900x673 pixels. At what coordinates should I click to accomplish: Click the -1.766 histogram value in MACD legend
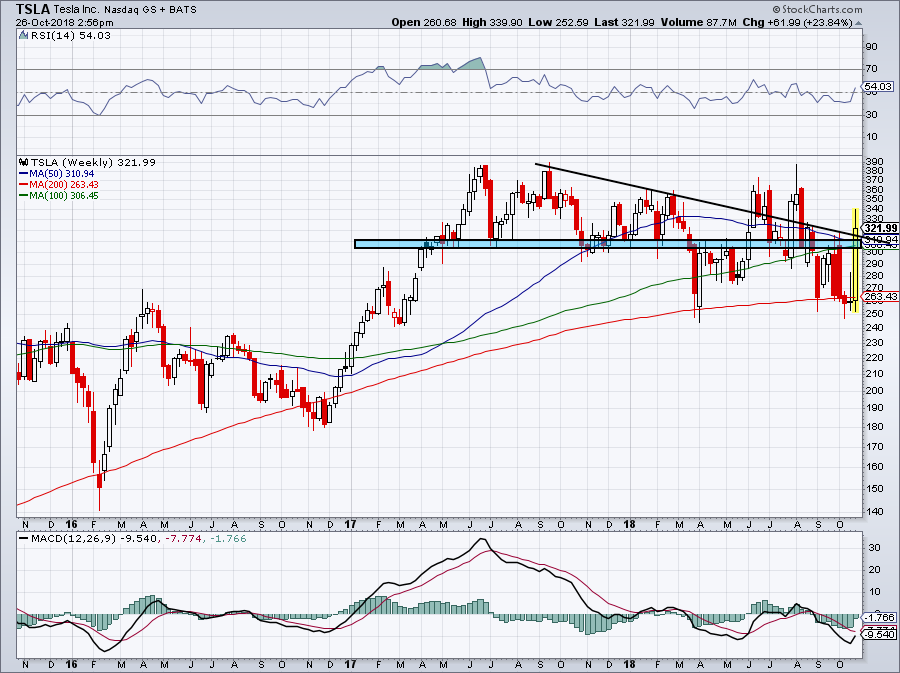click(x=227, y=539)
